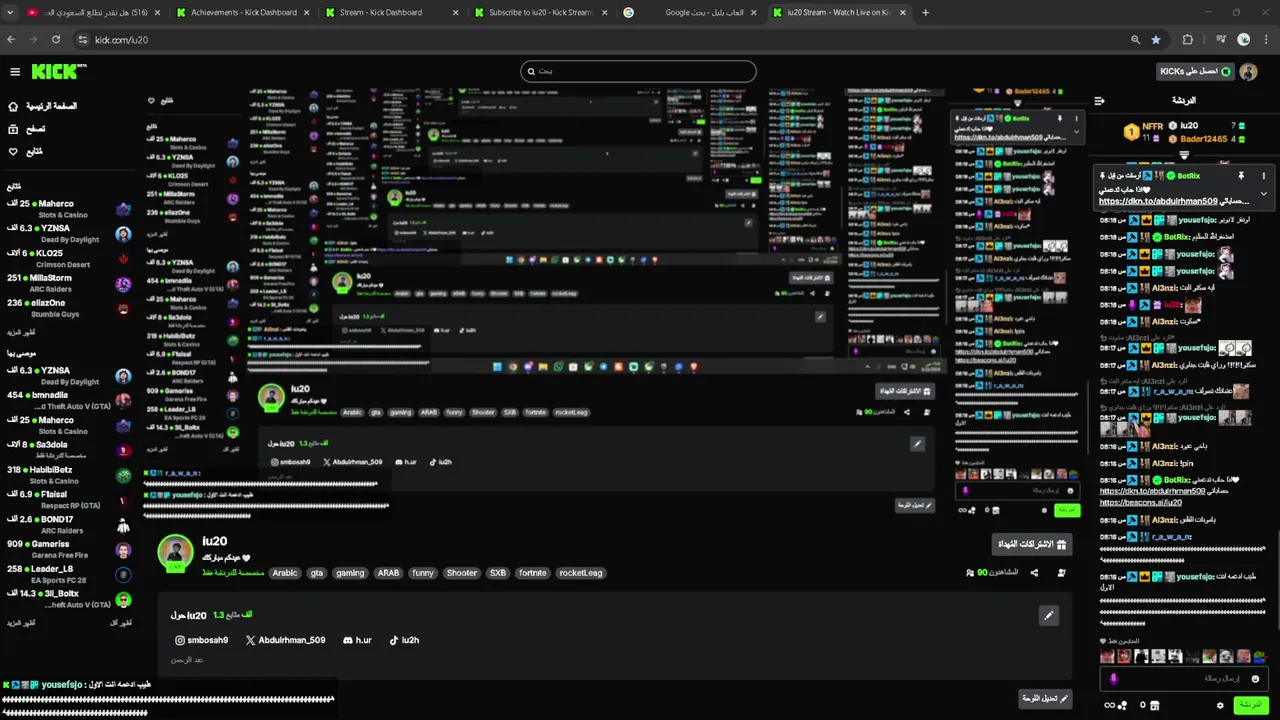Switch to the Achievements - Kick Dashboard tab
This screenshot has height=720, width=1280.
coord(243,12)
